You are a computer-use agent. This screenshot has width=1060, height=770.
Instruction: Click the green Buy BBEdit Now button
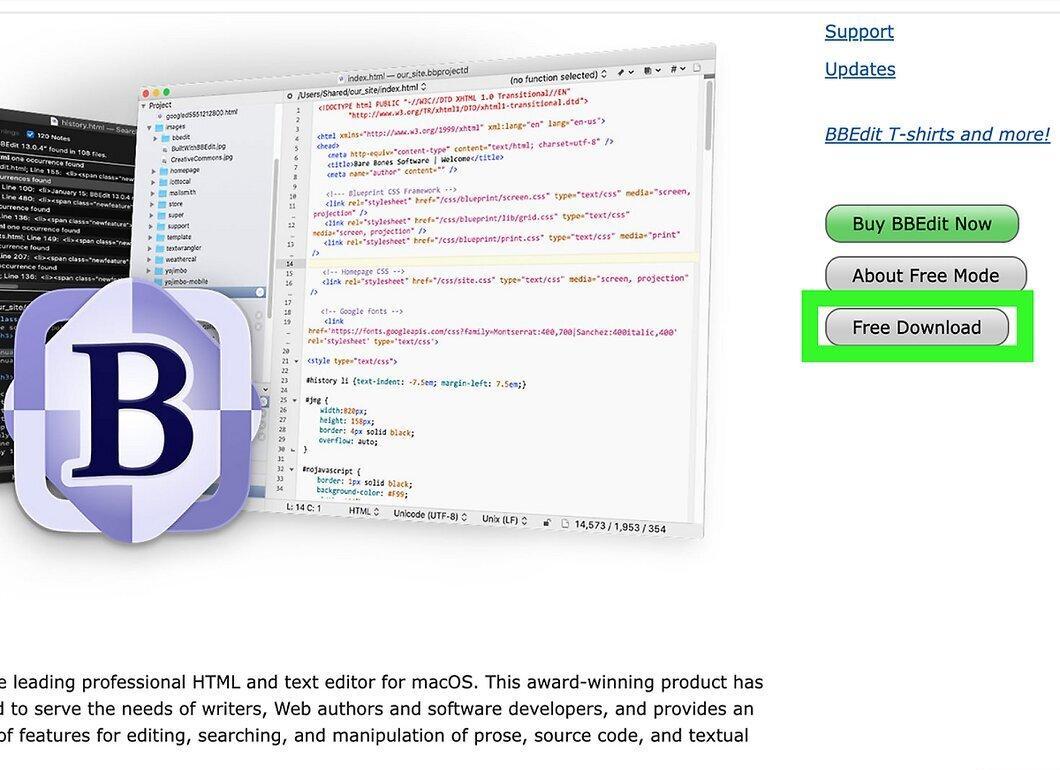[921, 224]
